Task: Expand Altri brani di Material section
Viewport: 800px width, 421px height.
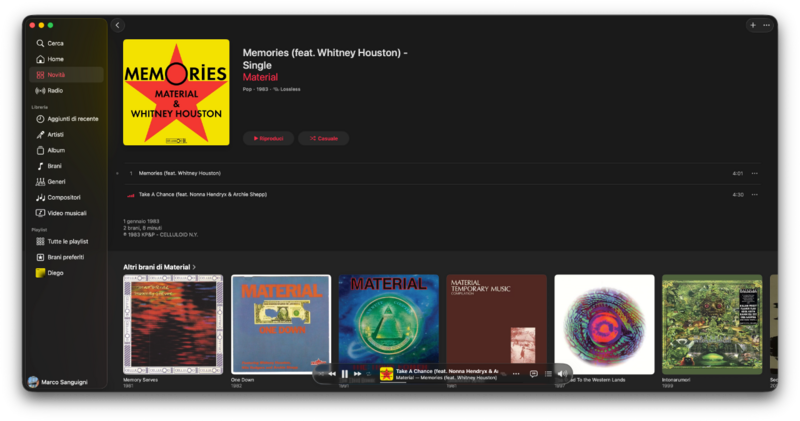Action: [x=159, y=267]
